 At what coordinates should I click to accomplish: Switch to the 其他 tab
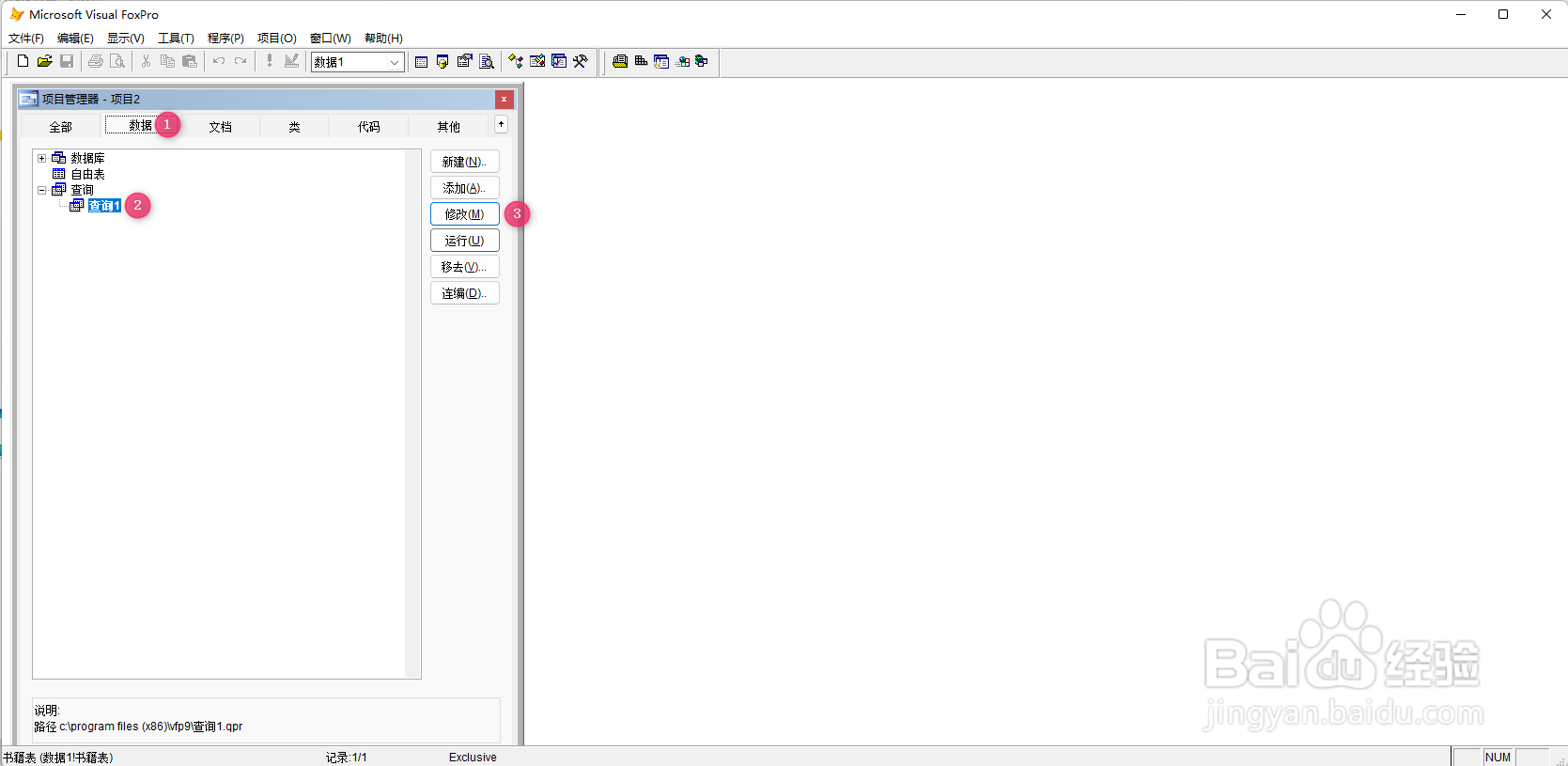coord(449,127)
